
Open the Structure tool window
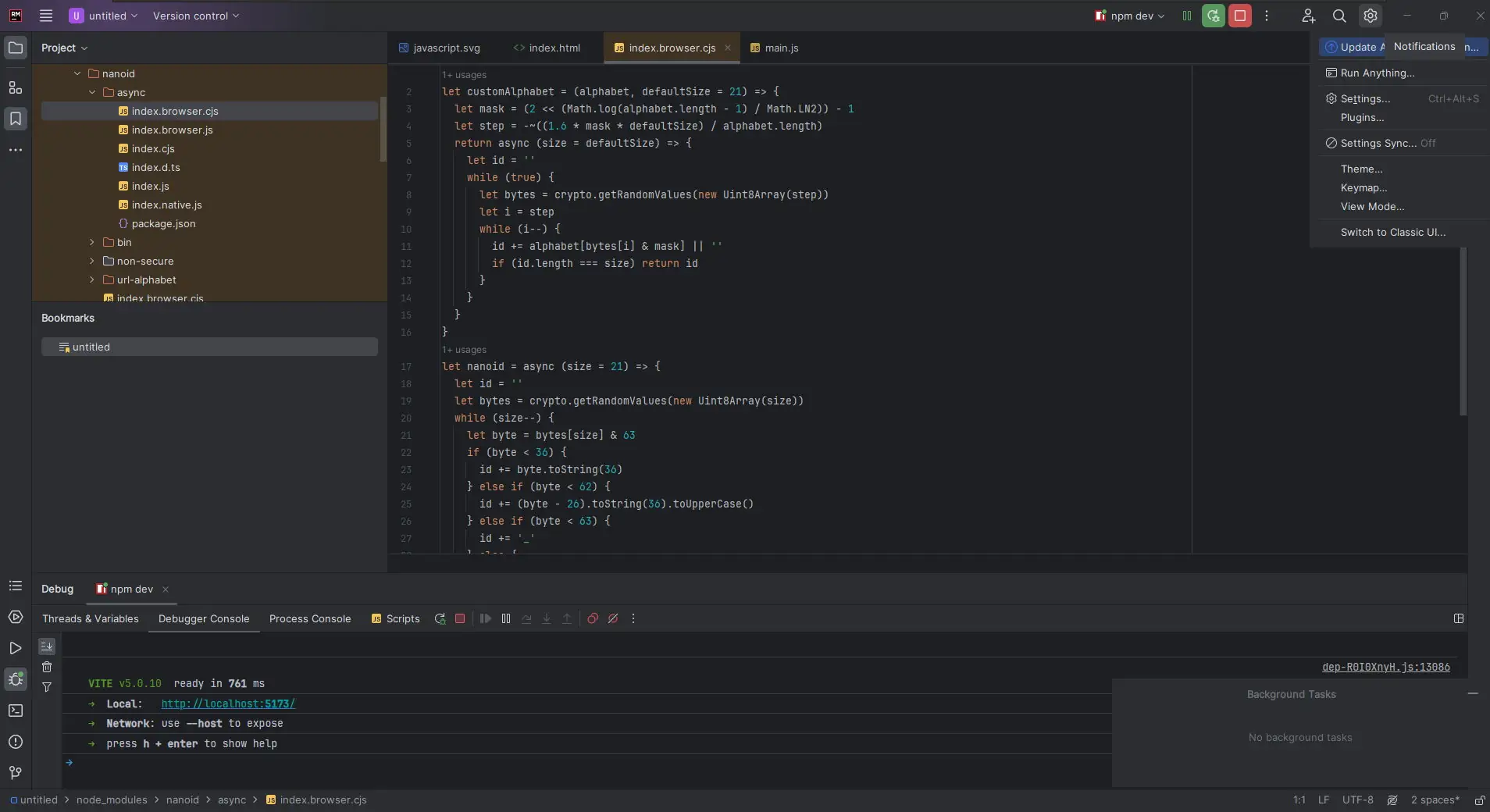[x=15, y=87]
